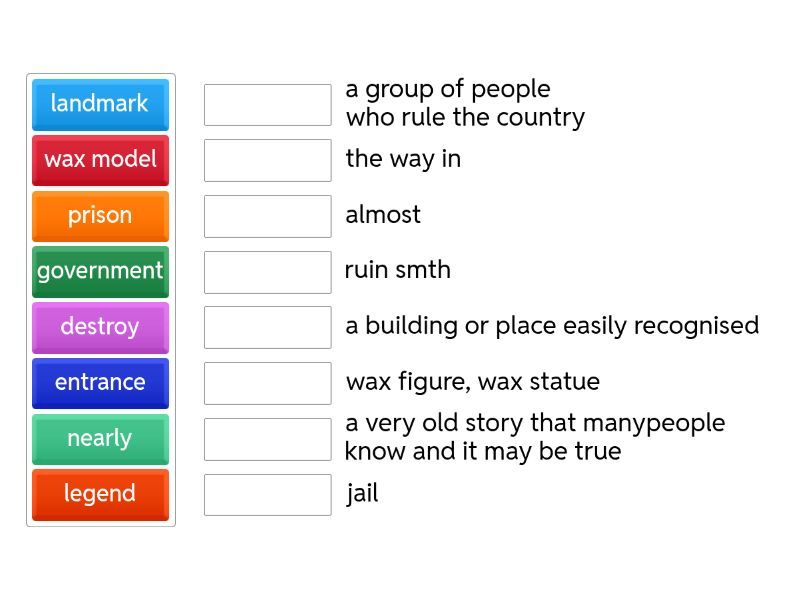Click box beside 'a building or place easily recognised'
Screen dimensions: 800x600
coord(267,327)
